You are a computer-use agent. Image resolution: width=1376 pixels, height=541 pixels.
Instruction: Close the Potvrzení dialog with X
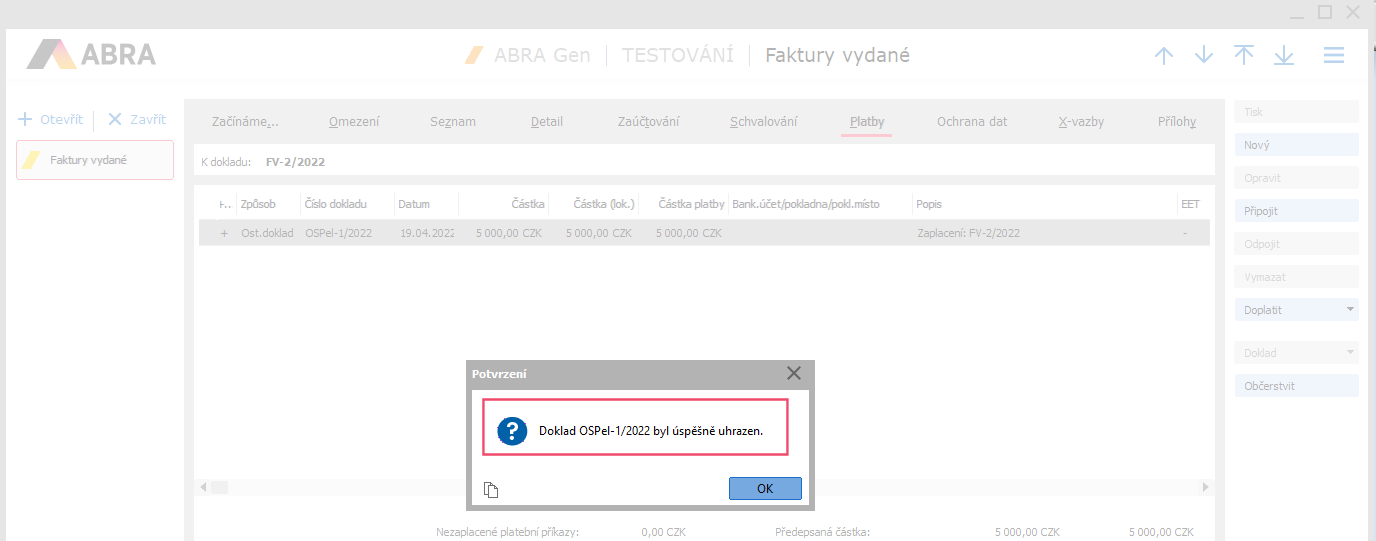coord(794,373)
